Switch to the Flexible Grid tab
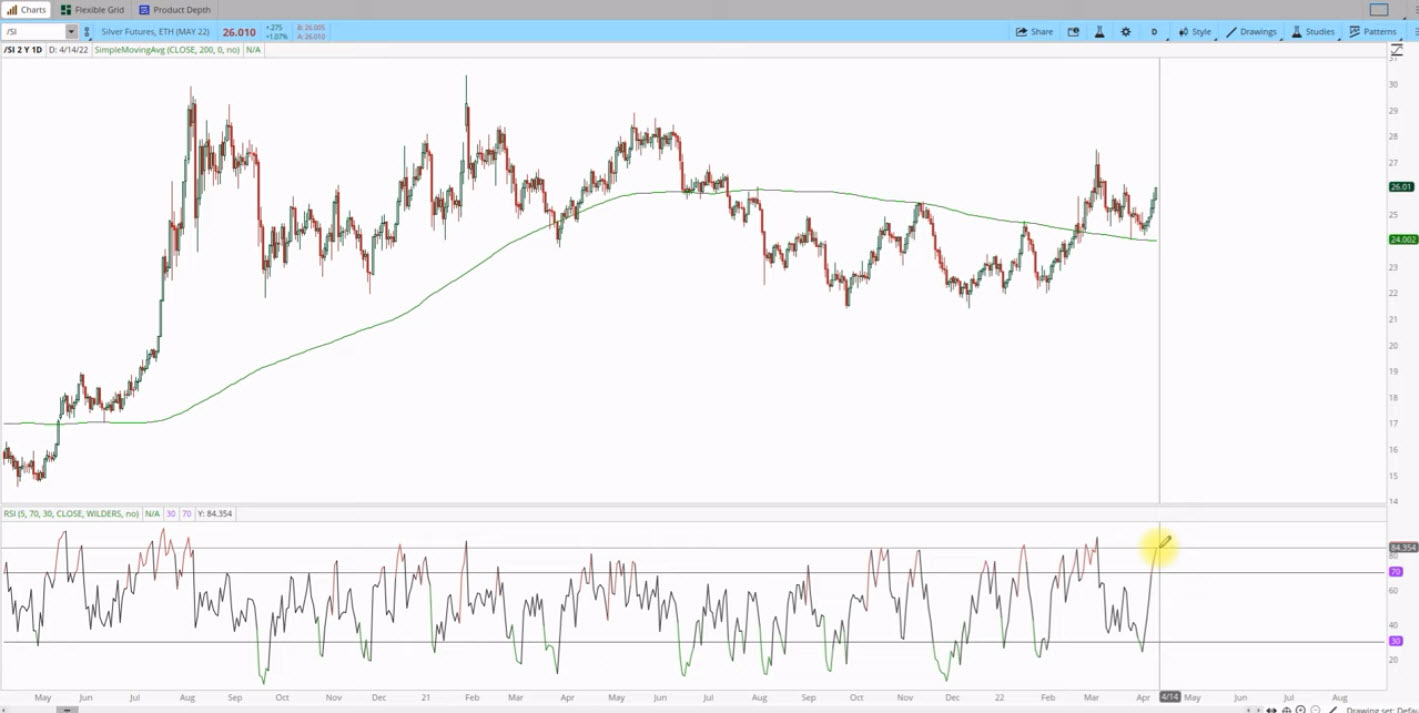 tap(95, 9)
